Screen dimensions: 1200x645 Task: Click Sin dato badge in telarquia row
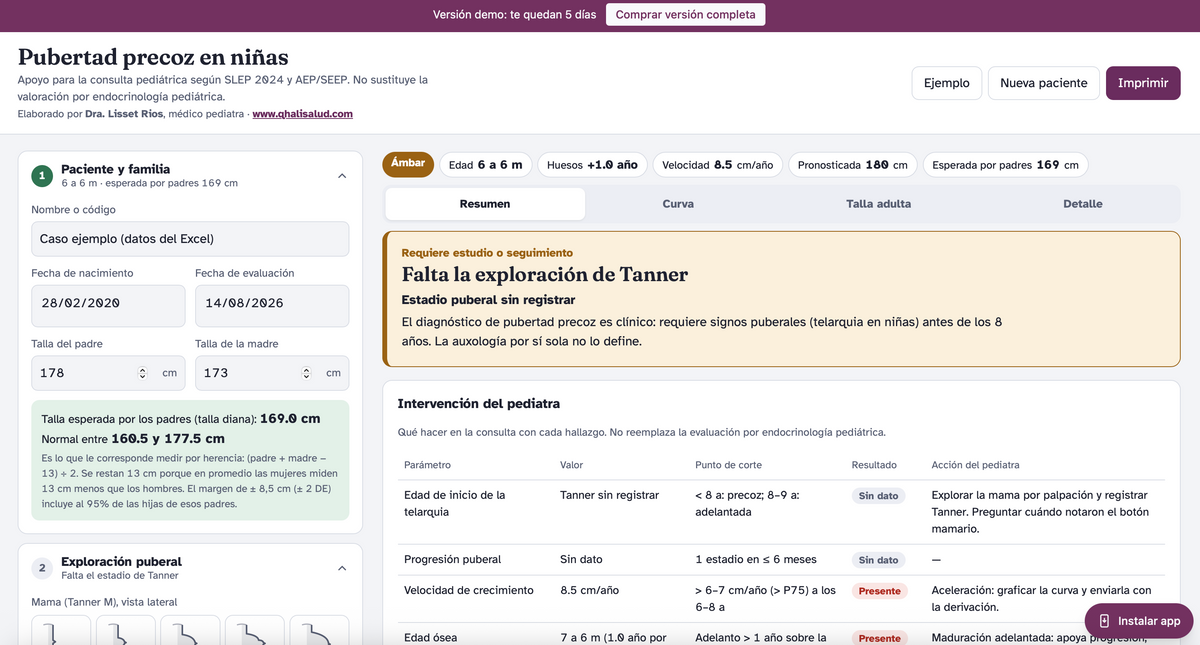click(880, 496)
